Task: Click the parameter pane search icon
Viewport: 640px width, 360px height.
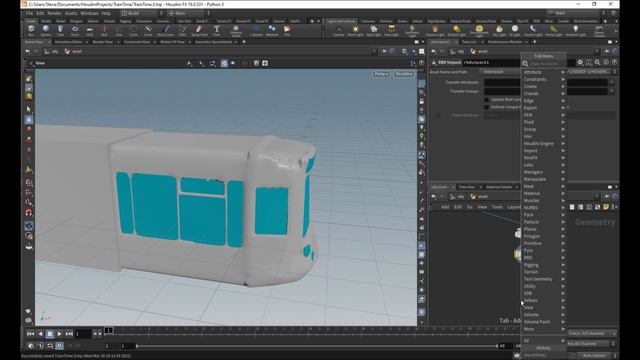Action: pos(597,62)
